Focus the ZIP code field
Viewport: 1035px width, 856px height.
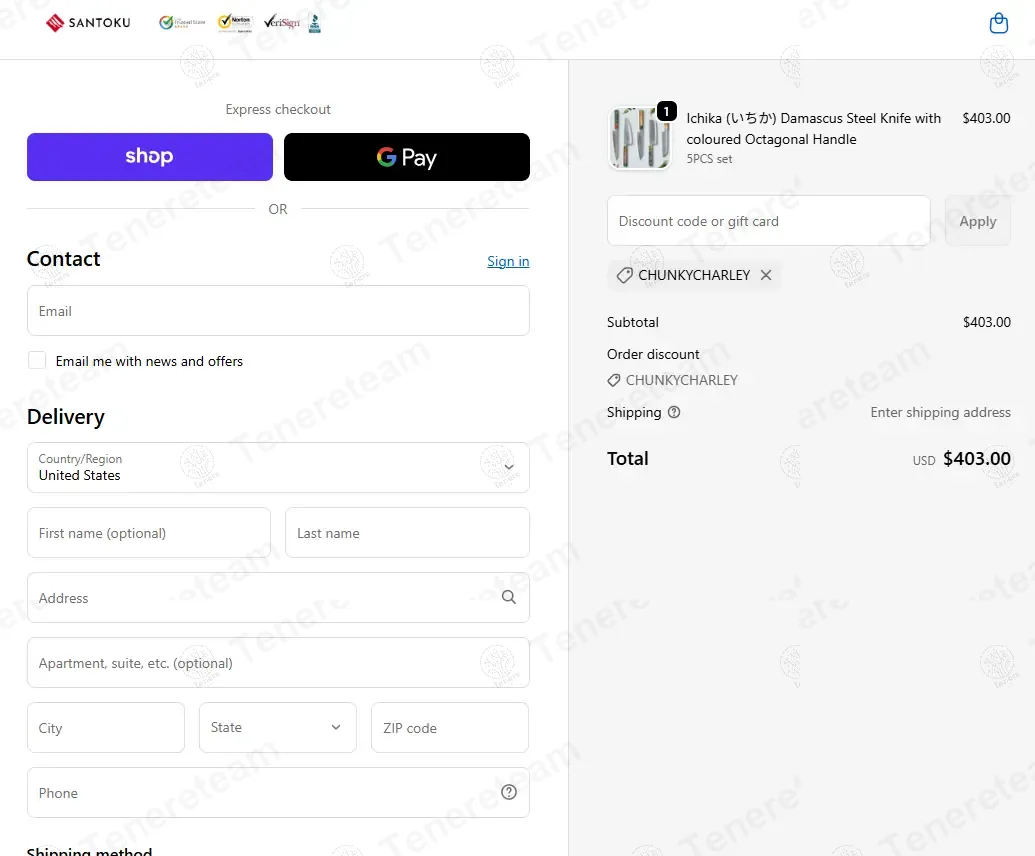(x=450, y=727)
